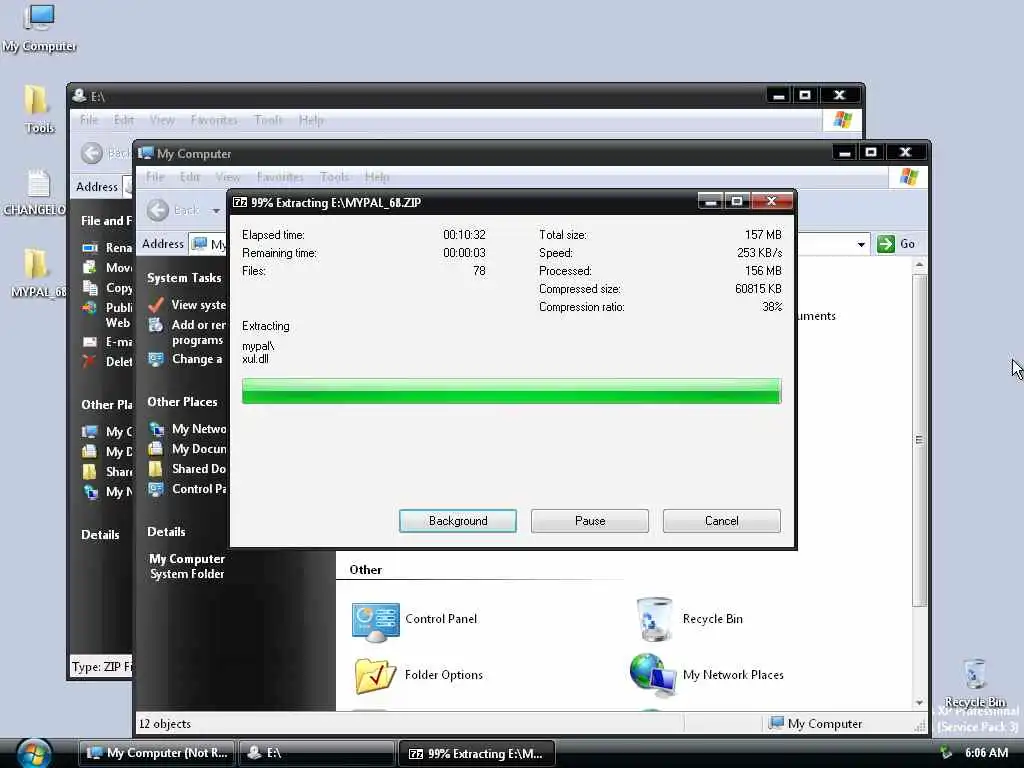The height and width of the screenshot is (768, 1024).
Task: Click Back arrow in the E:\ window
Action: (x=92, y=153)
